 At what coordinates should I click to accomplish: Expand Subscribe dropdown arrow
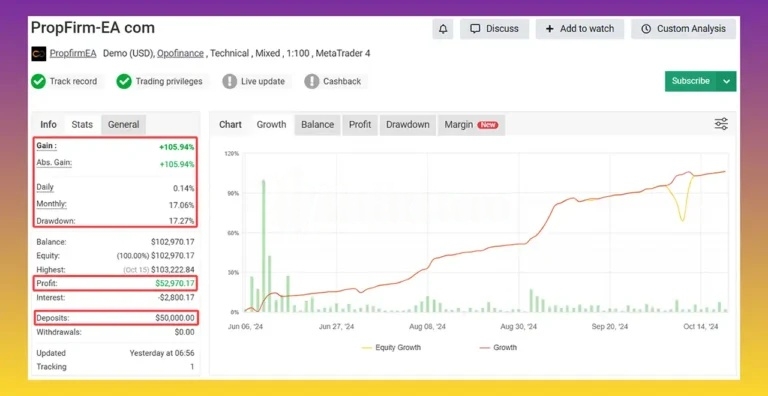pos(726,81)
